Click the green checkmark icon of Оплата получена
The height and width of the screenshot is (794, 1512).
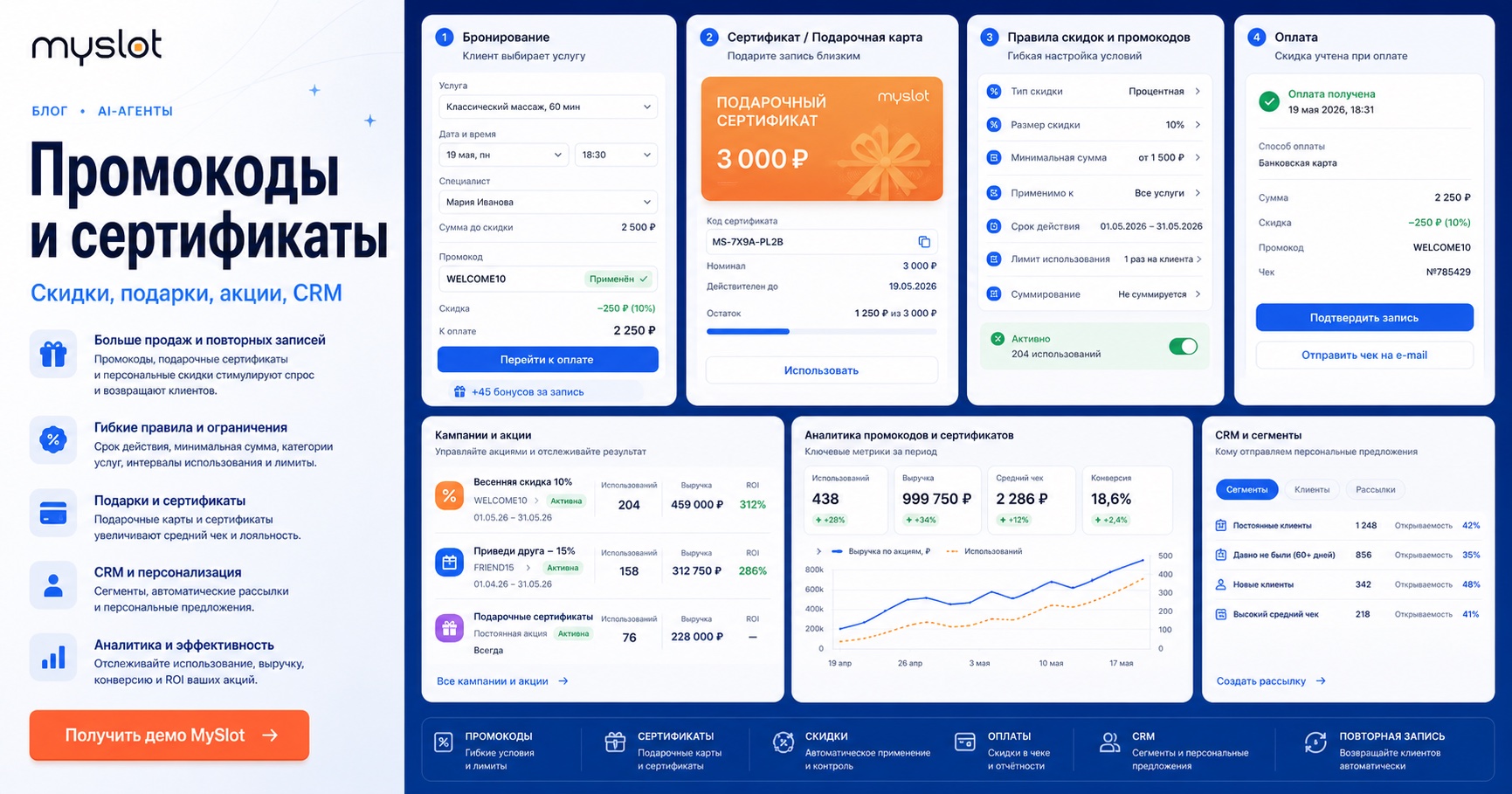(x=1269, y=101)
